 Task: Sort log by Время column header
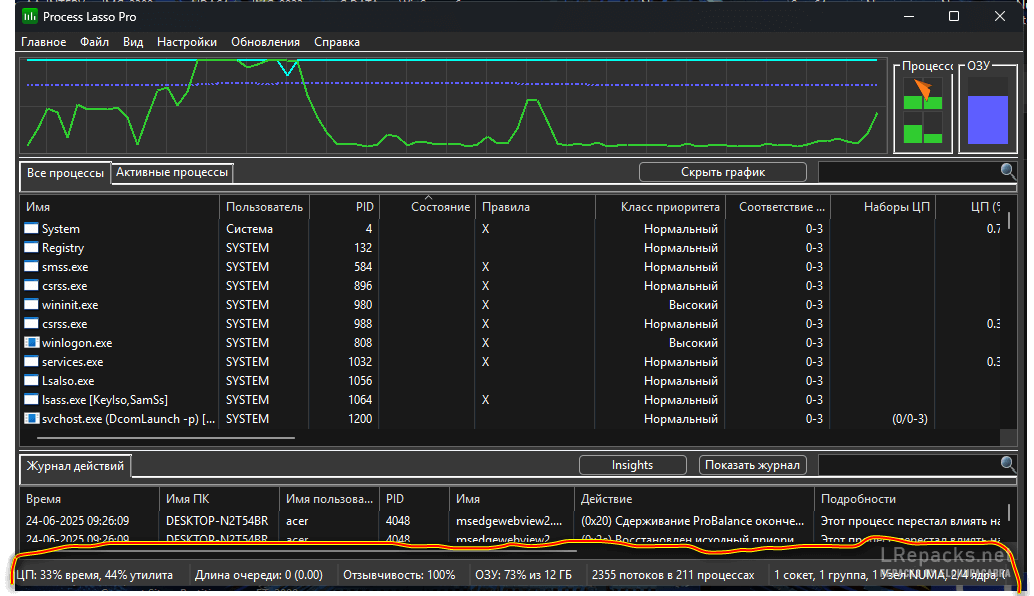[x=90, y=499]
